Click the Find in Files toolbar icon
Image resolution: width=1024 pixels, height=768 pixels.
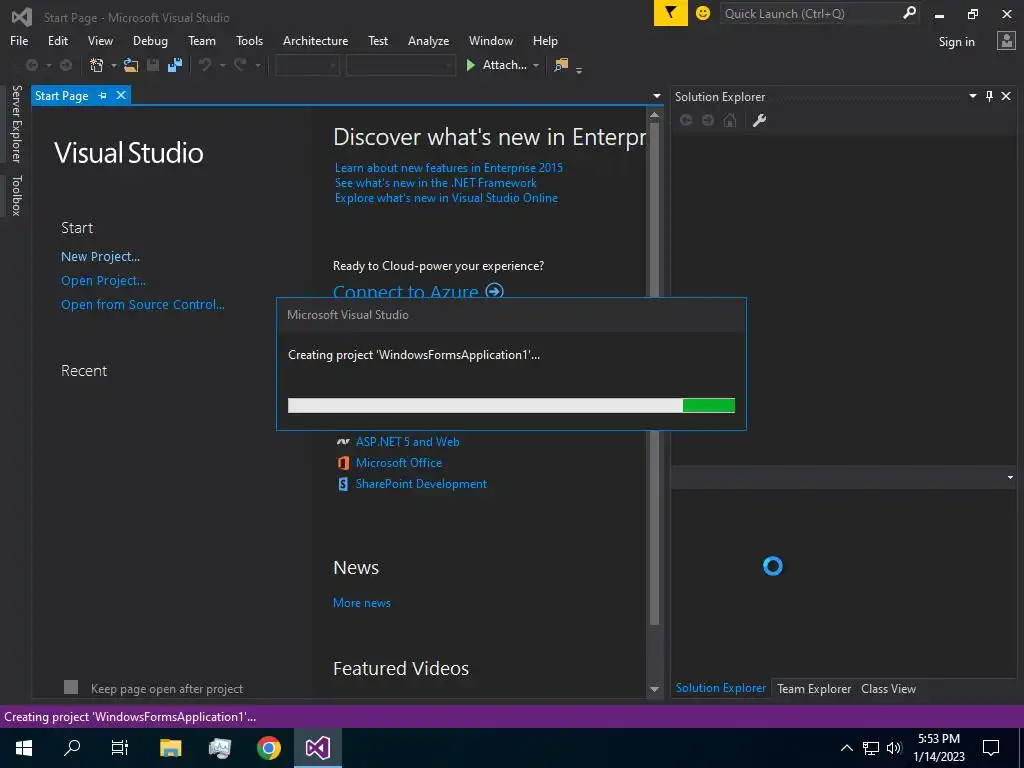(561, 65)
